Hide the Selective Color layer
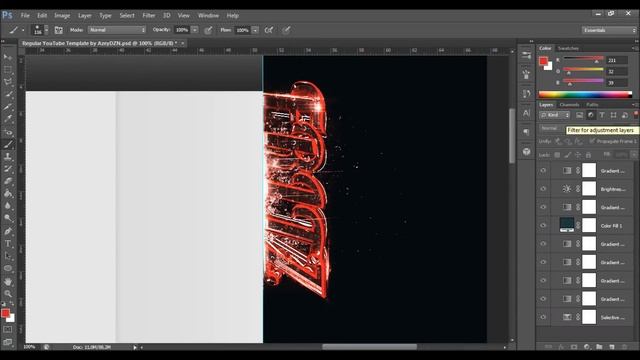 point(543,317)
